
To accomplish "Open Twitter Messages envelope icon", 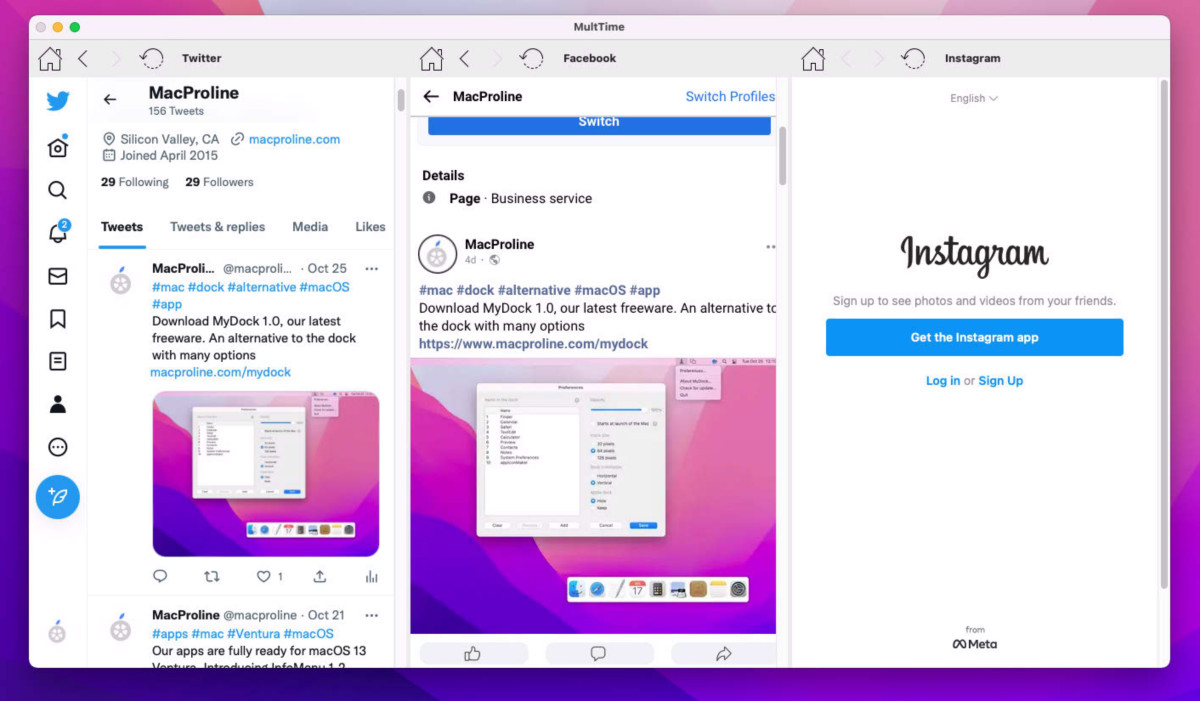I will click(58, 276).
